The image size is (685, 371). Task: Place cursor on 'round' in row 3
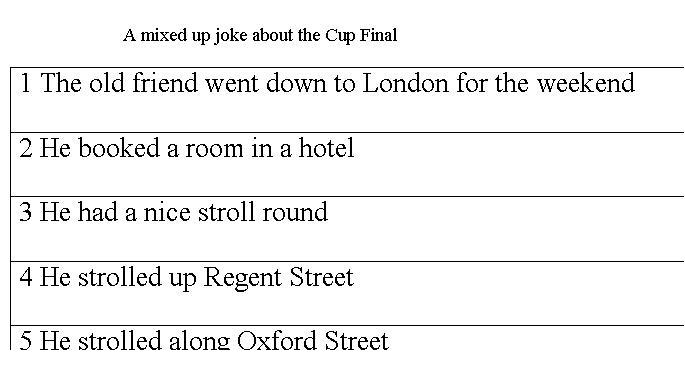coord(295,212)
